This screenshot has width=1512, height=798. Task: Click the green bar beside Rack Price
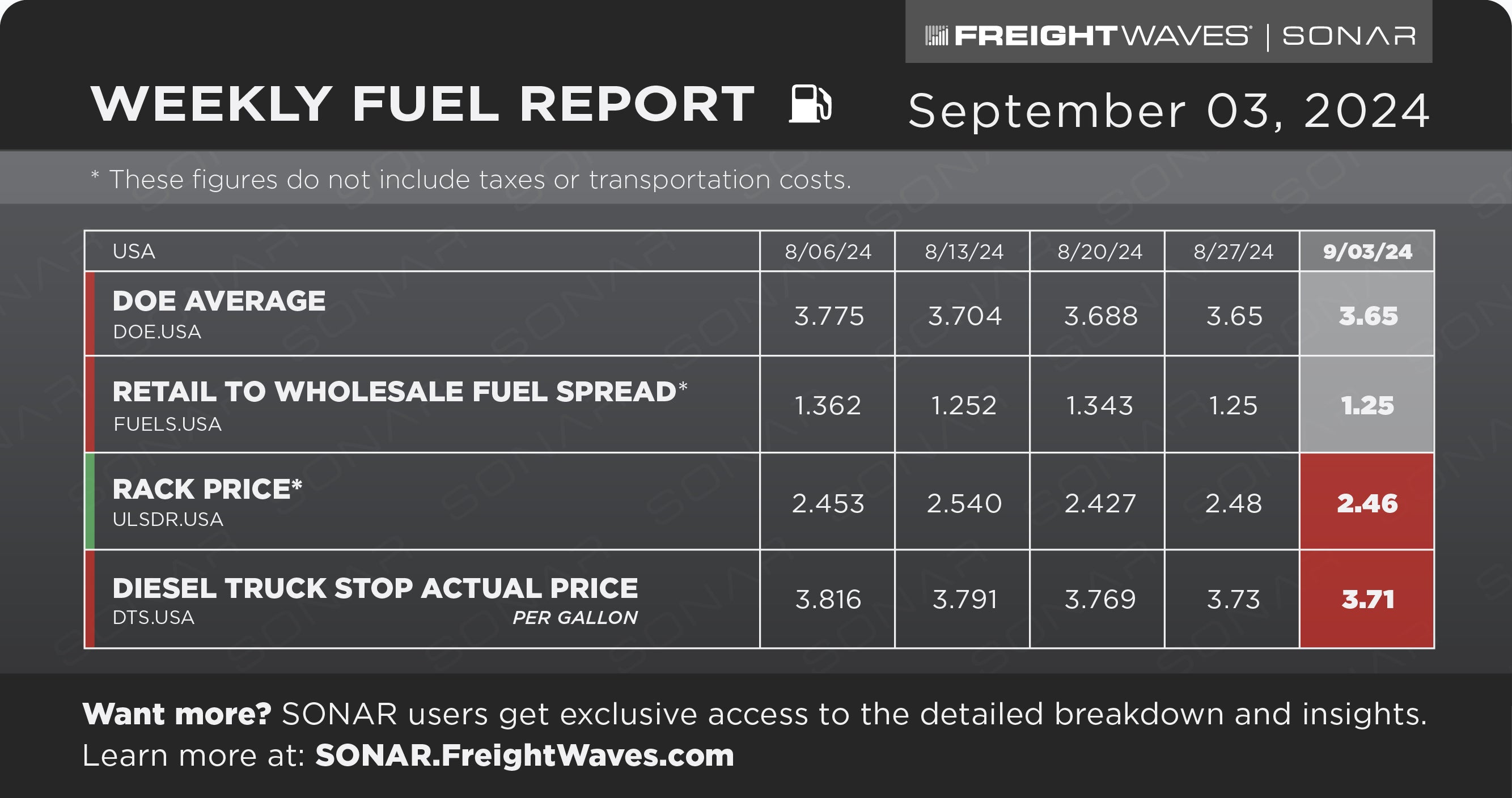[90, 501]
